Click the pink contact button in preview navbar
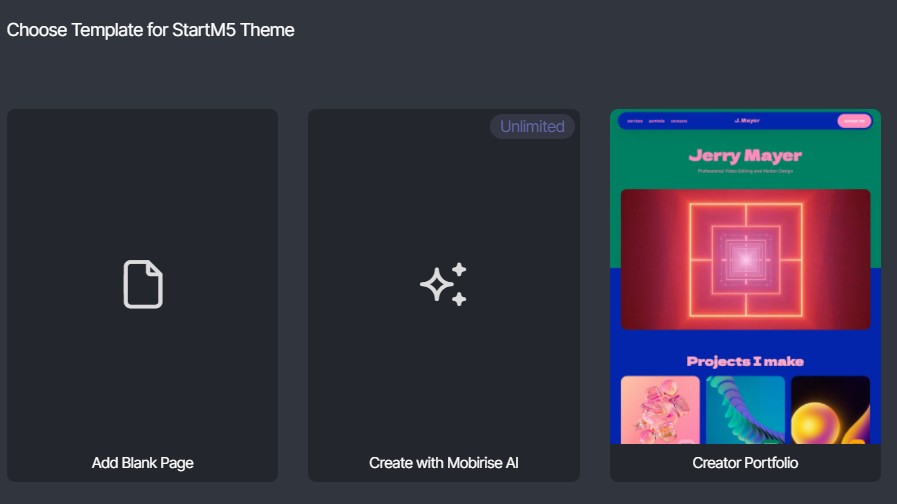The image size is (897, 504). 854,121
